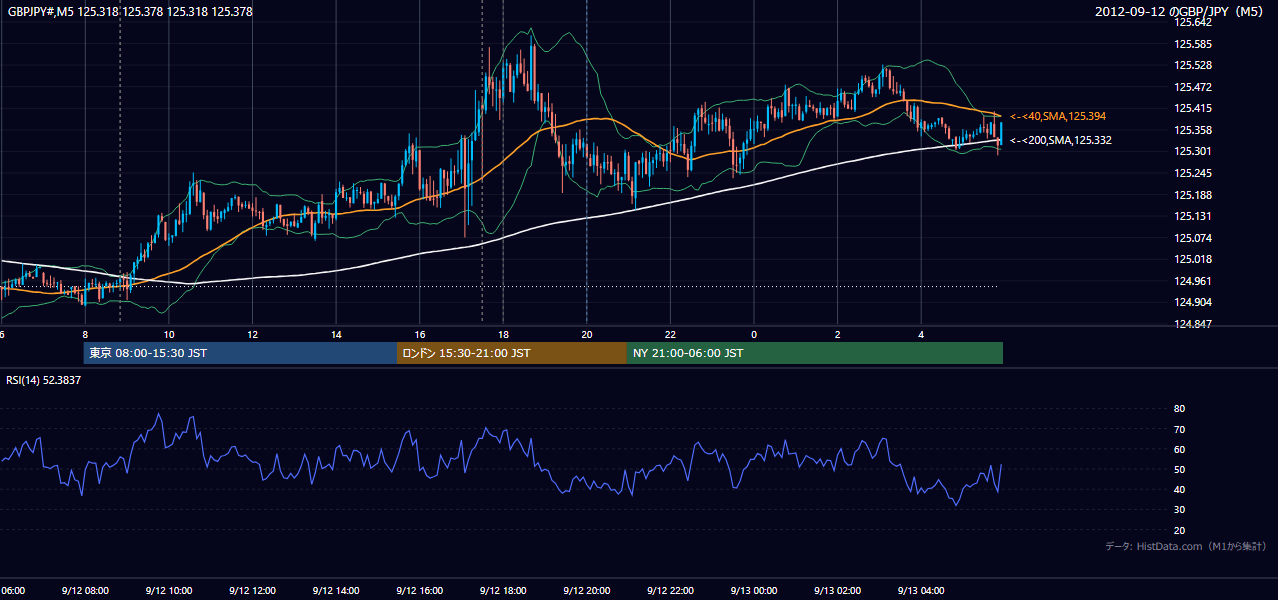Image resolution: width=1278 pixels, height=600 pixels.
Task: Click the 9/13 02:00 date label
Action: pyautogui.click(x=838, y=591)
